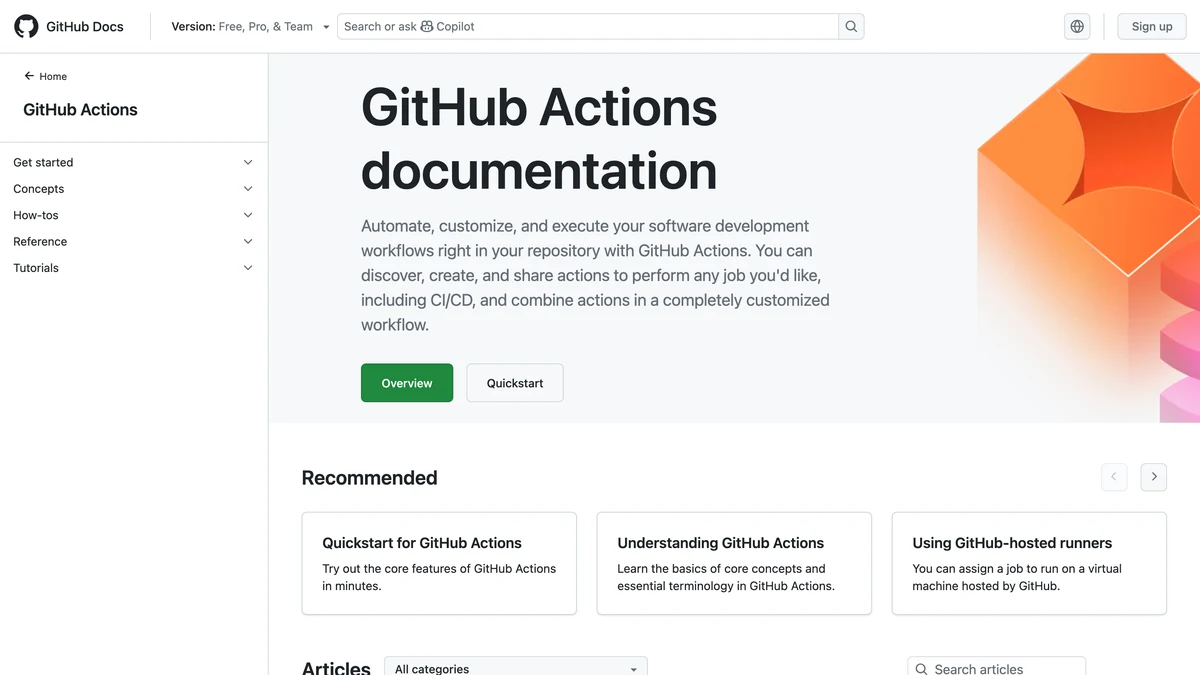Click the GitHub Octocat logo icon
The height and width of the screenshot is (675, 1200).
click(26, 26)
